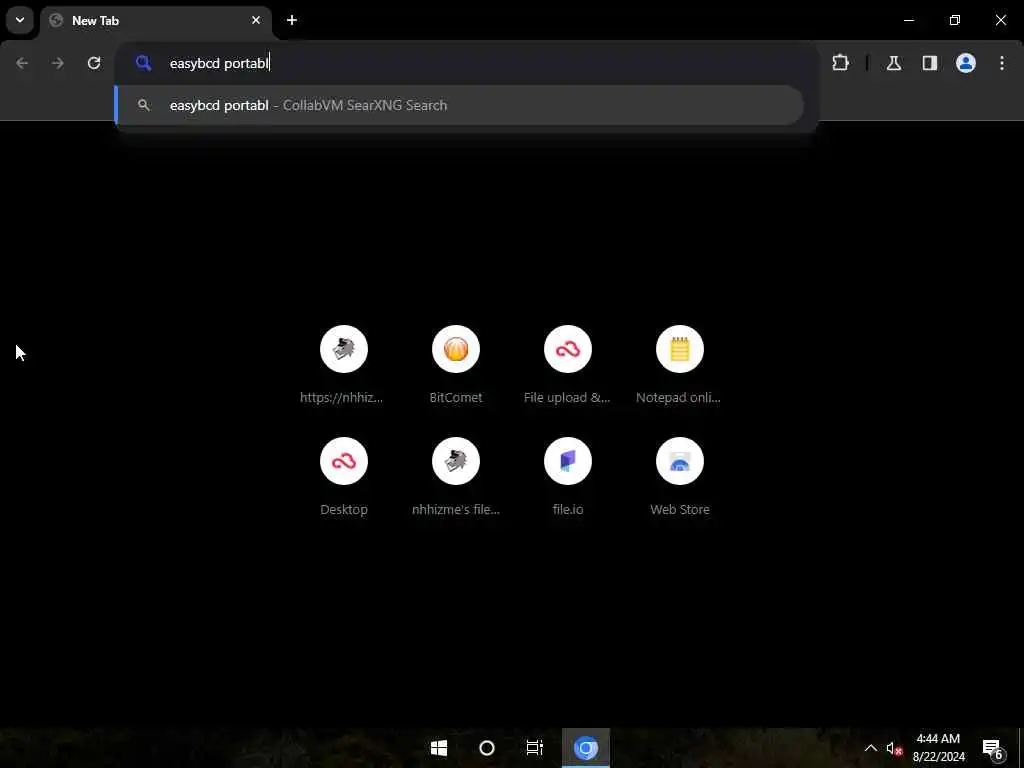The image size is (1024, 768).
Task: Click the BitComet label text
Action: click(456, 397)
